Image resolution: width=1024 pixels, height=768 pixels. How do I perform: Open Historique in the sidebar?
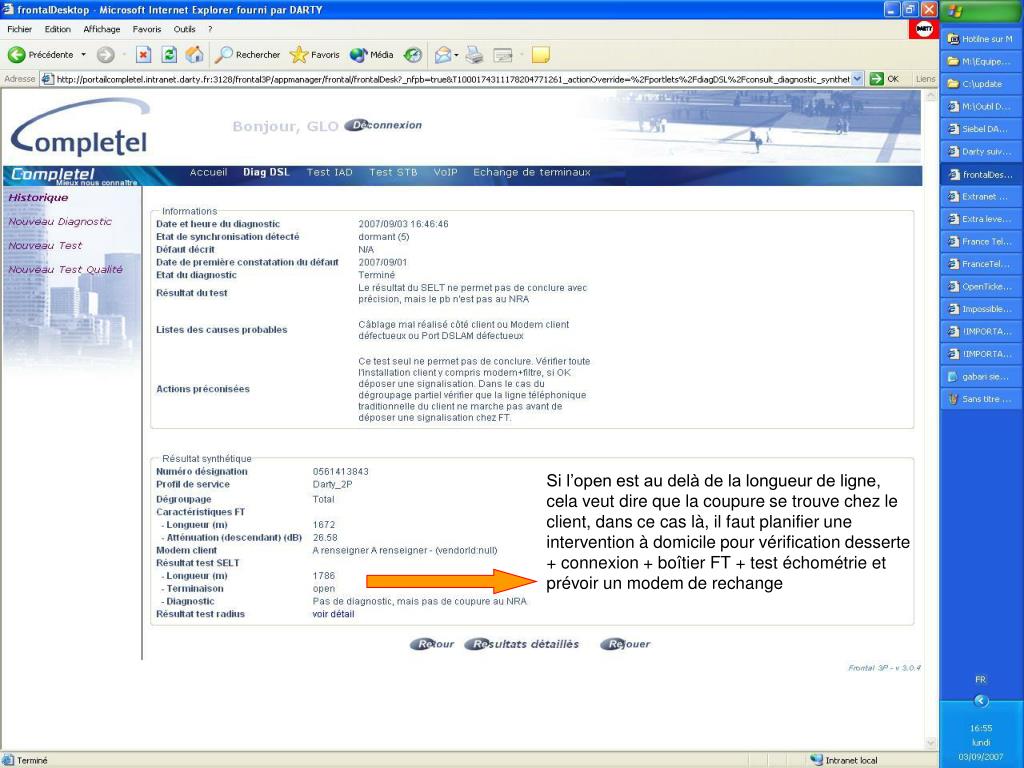tap(38, 198)
